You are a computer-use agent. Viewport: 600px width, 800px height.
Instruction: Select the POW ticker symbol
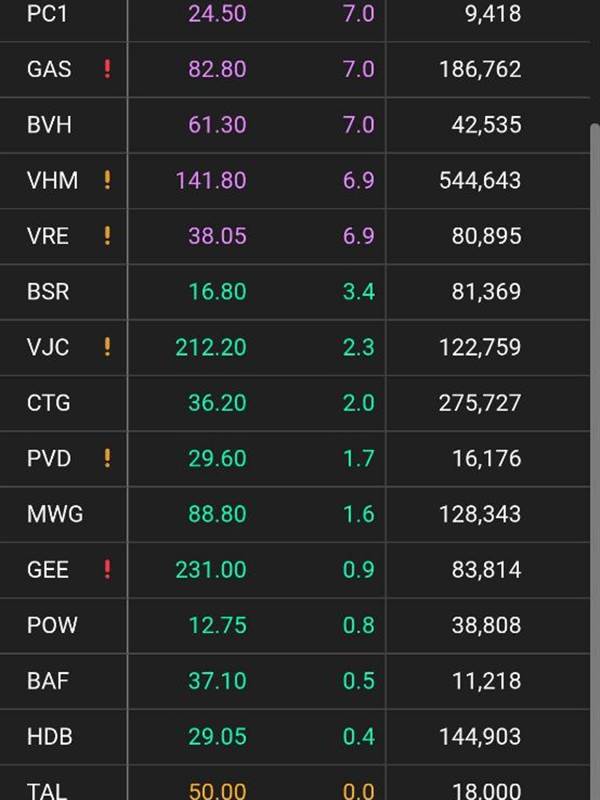(52, 625)
